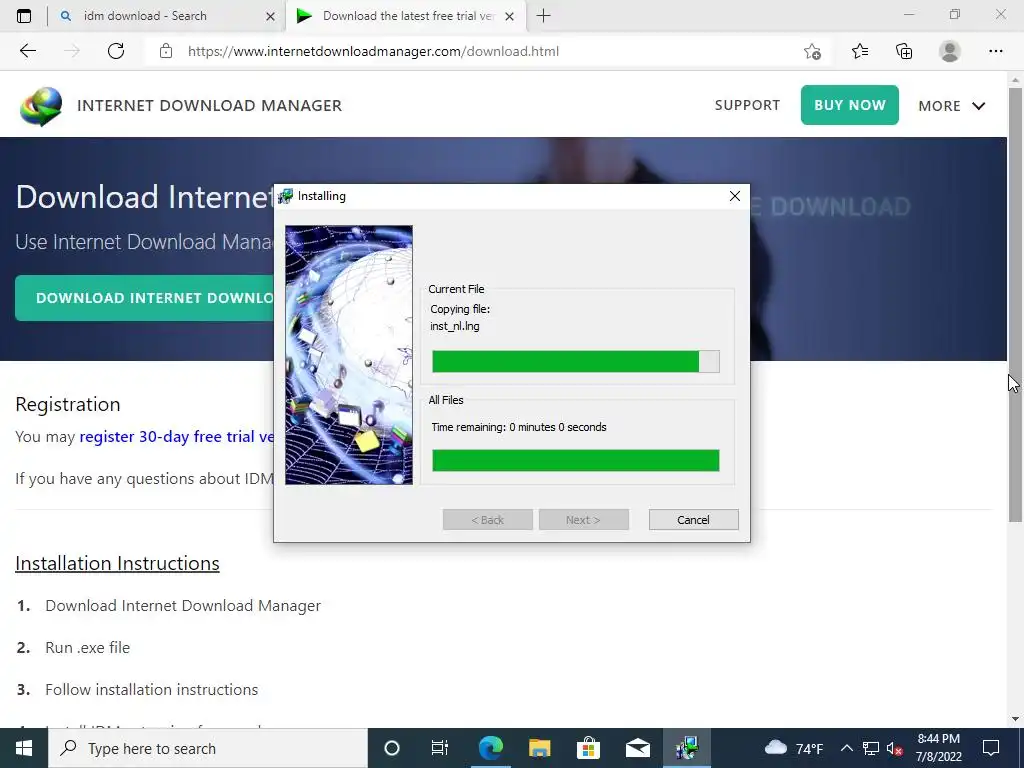
Task: Click the browser forward arrow
Action: pyautogui.click(x=72, y=51)
